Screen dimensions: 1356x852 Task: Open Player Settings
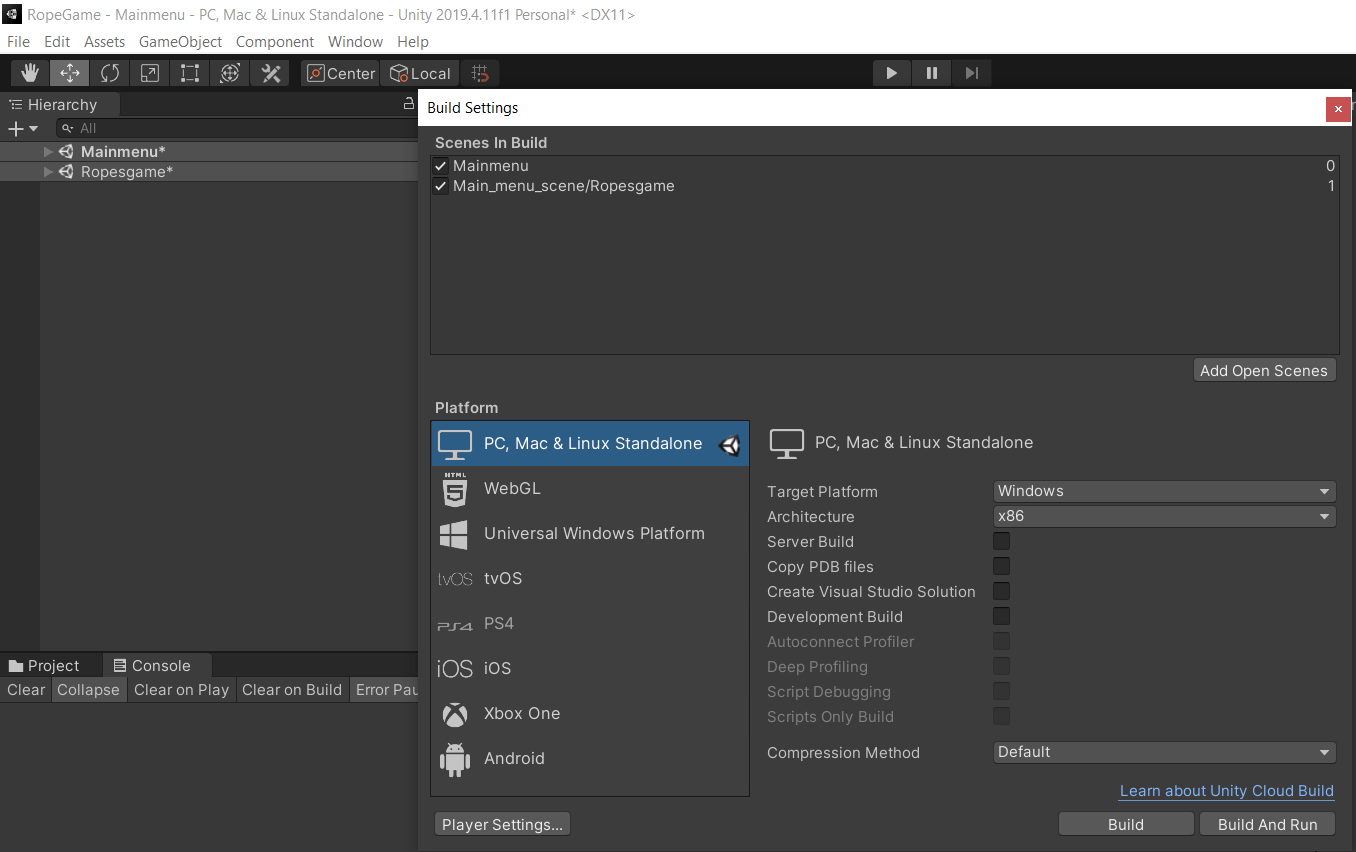pos(504,825)
